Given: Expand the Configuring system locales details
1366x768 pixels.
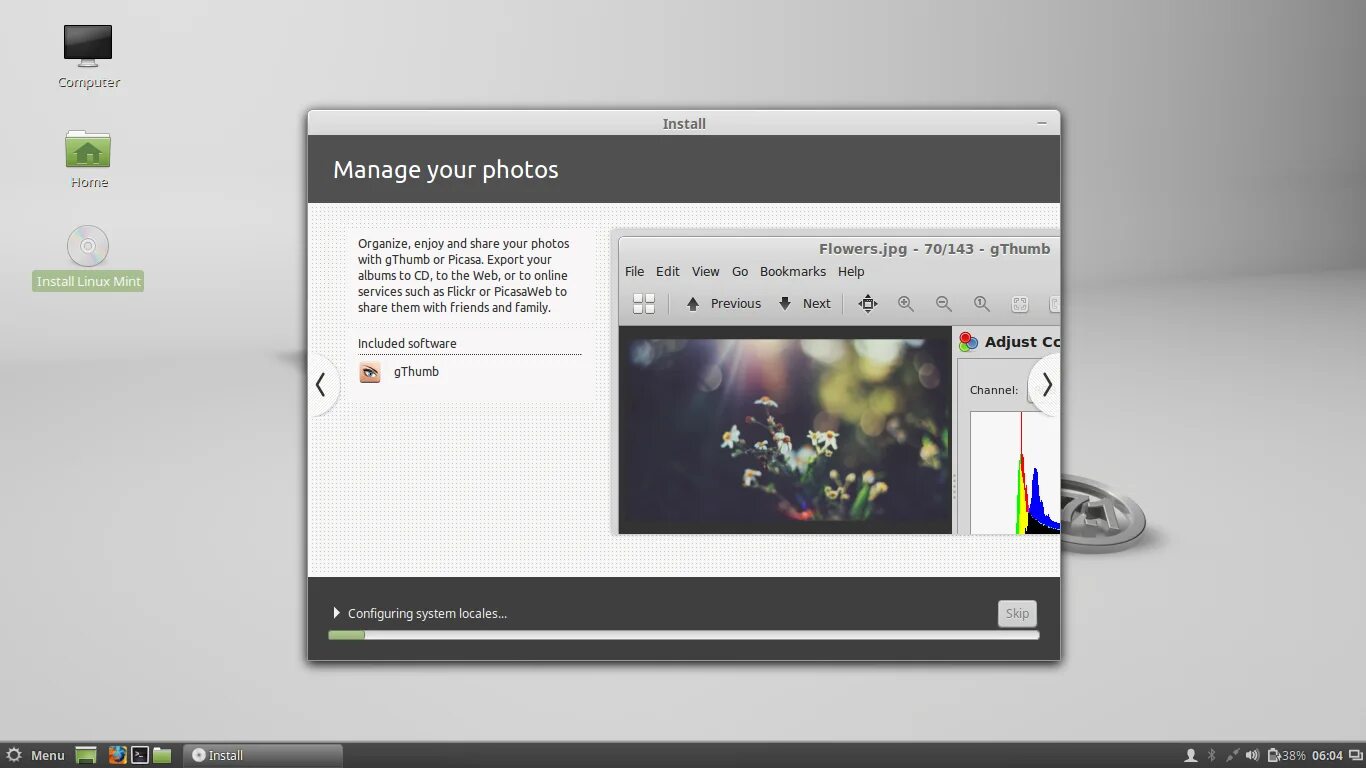Looking at the screenshot, I should 337,613.
